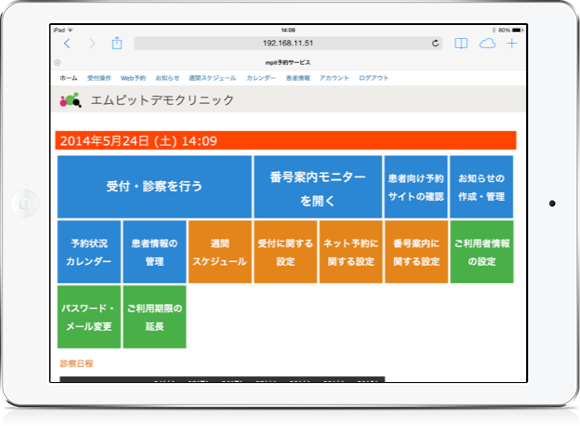Click the clinic logo icon
This screenshot has height=426, width=580.
(x=70, y=100)
